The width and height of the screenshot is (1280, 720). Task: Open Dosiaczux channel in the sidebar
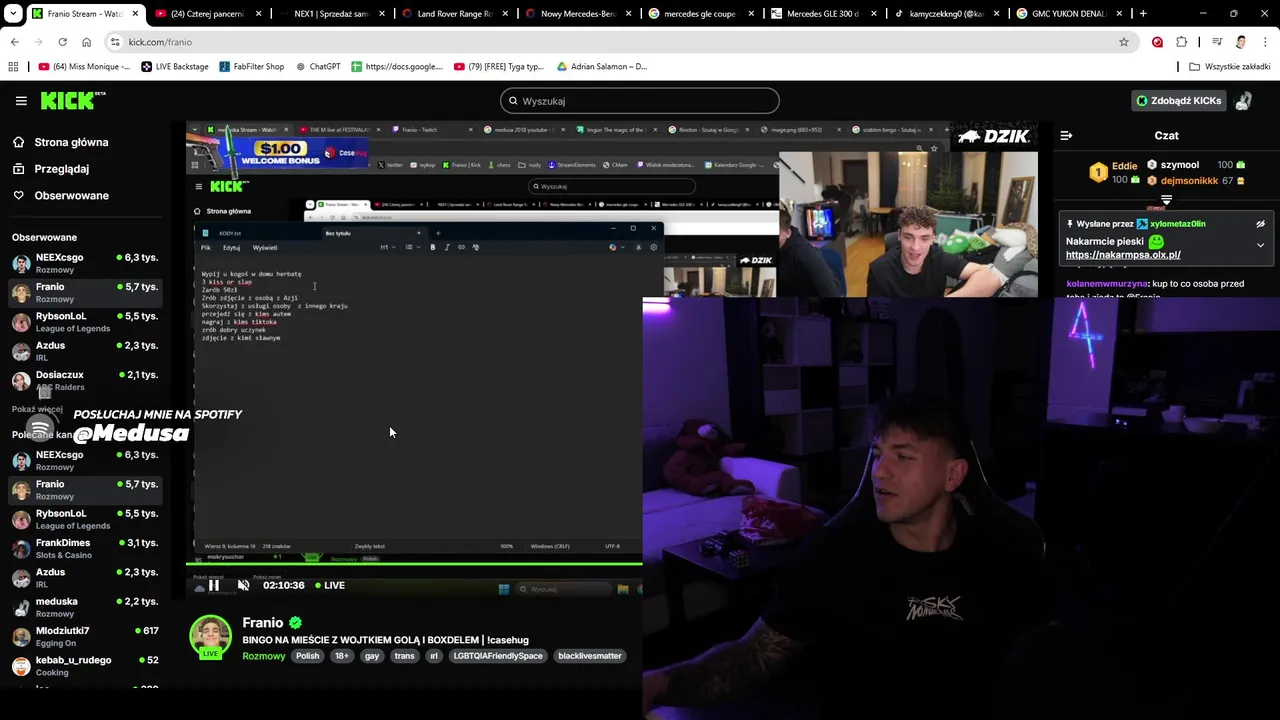click(x=85, y=381)
